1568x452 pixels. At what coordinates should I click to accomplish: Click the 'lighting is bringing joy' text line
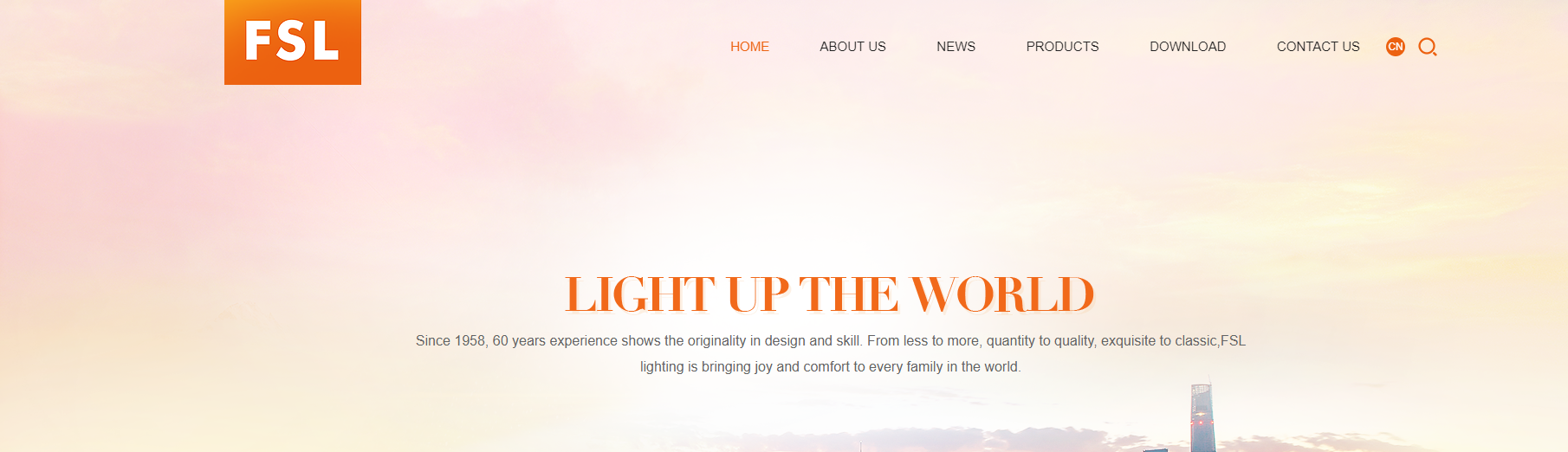(x=830, y=367)
